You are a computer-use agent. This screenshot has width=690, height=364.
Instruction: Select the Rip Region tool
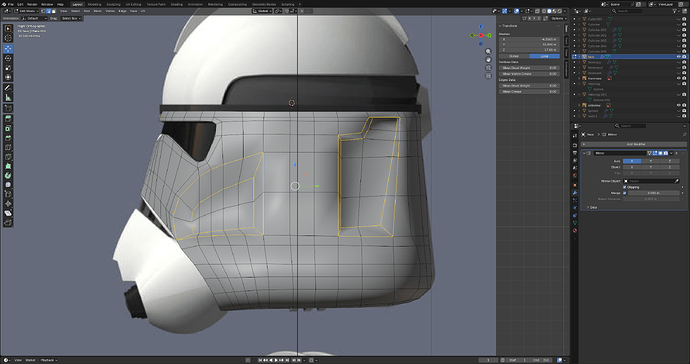click(8, 222)
